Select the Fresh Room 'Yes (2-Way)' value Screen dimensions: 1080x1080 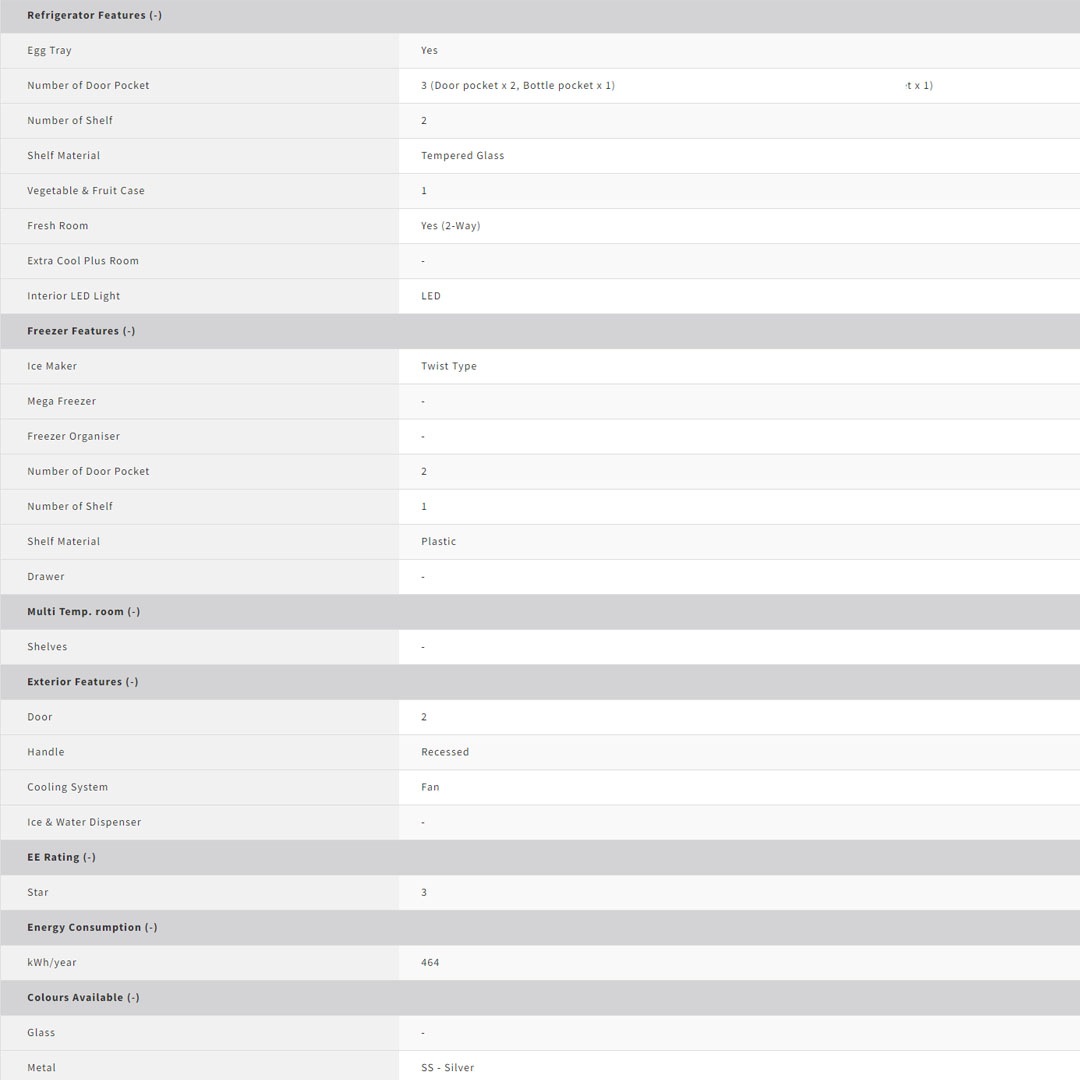[x=450, y=226]
